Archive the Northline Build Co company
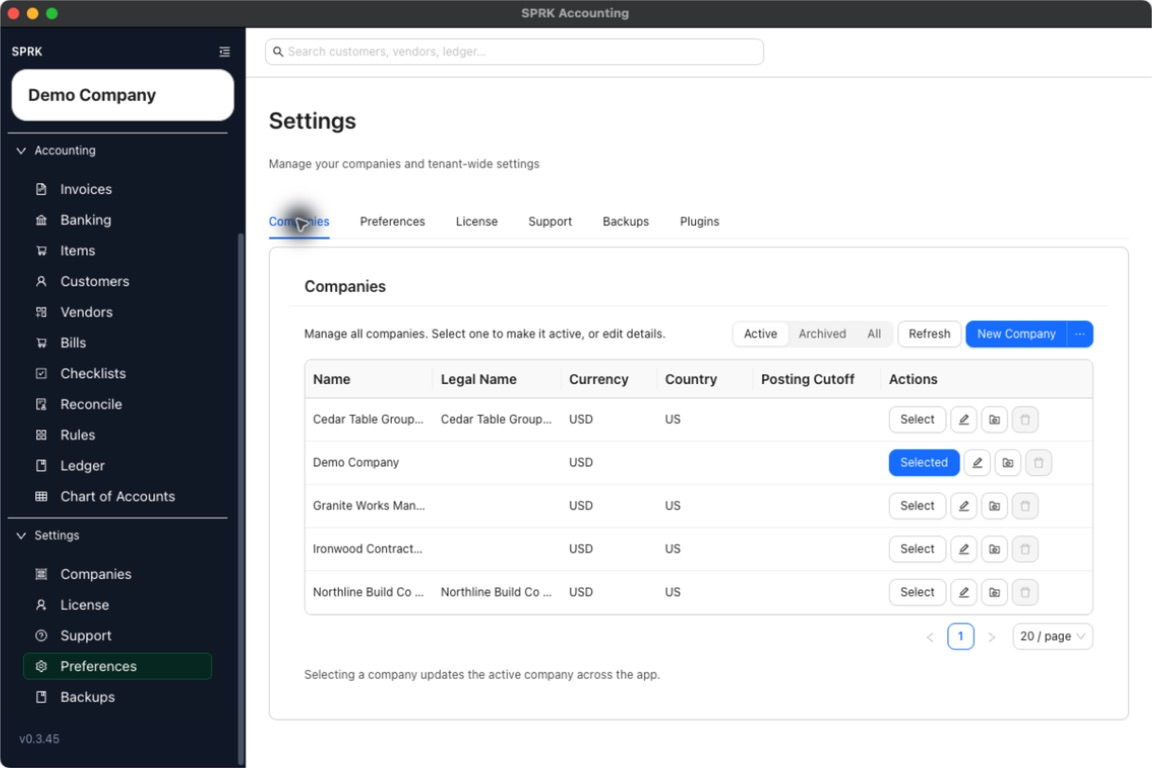The height and width of the screenshot is (768, 1152). (x=994, y=592)
